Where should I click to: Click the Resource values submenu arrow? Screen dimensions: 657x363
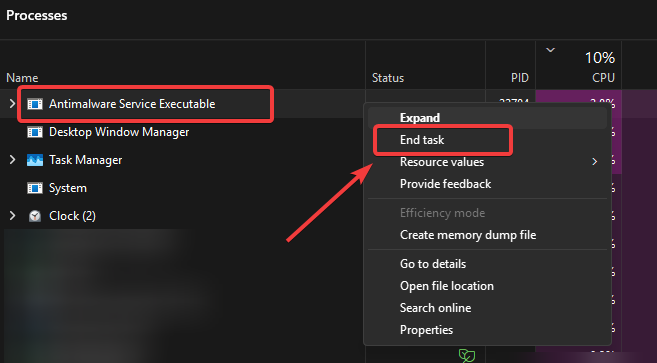(594, 162)
